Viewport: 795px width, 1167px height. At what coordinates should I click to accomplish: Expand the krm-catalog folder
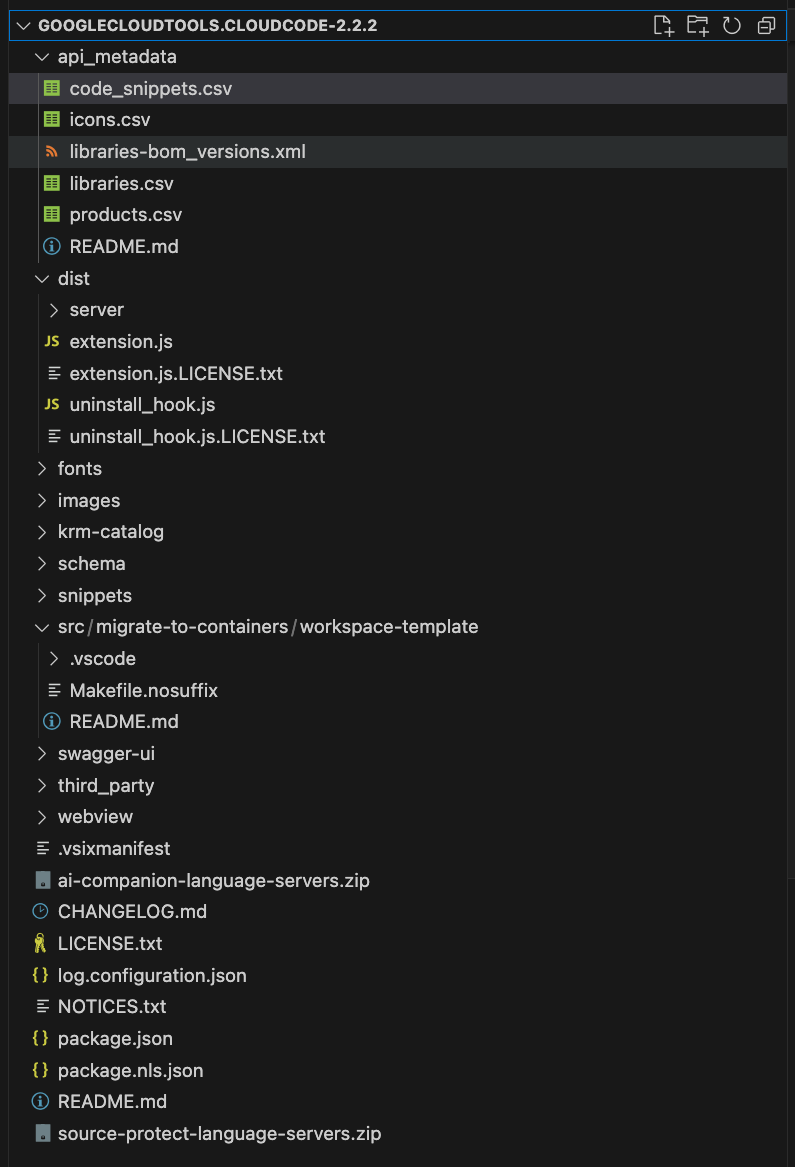(x=42, y=531)
